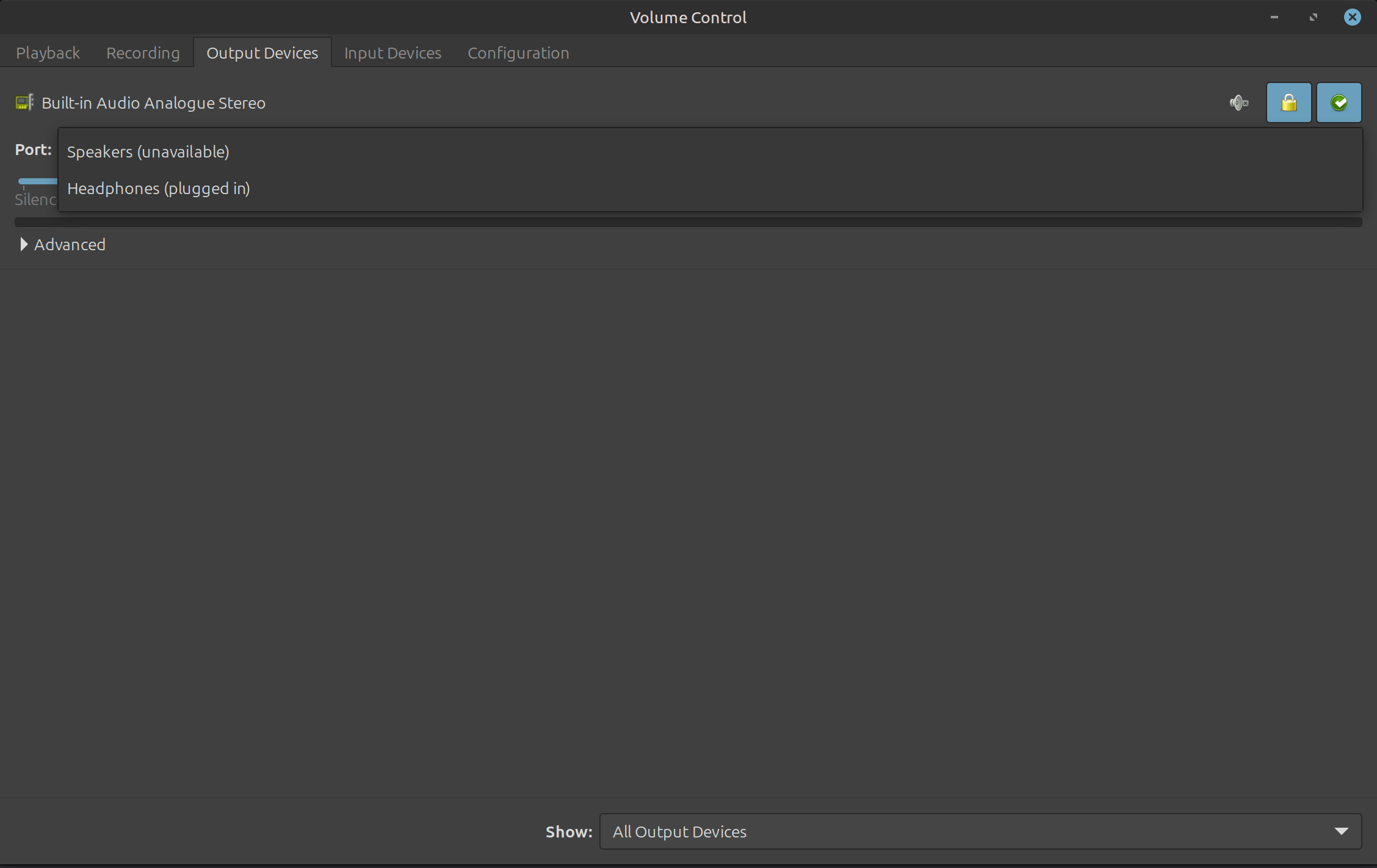Image resolution: width=1377 pixels, height=868 pixels.
Task: Open the Recording tab
Action: click(x=143, y=53)
